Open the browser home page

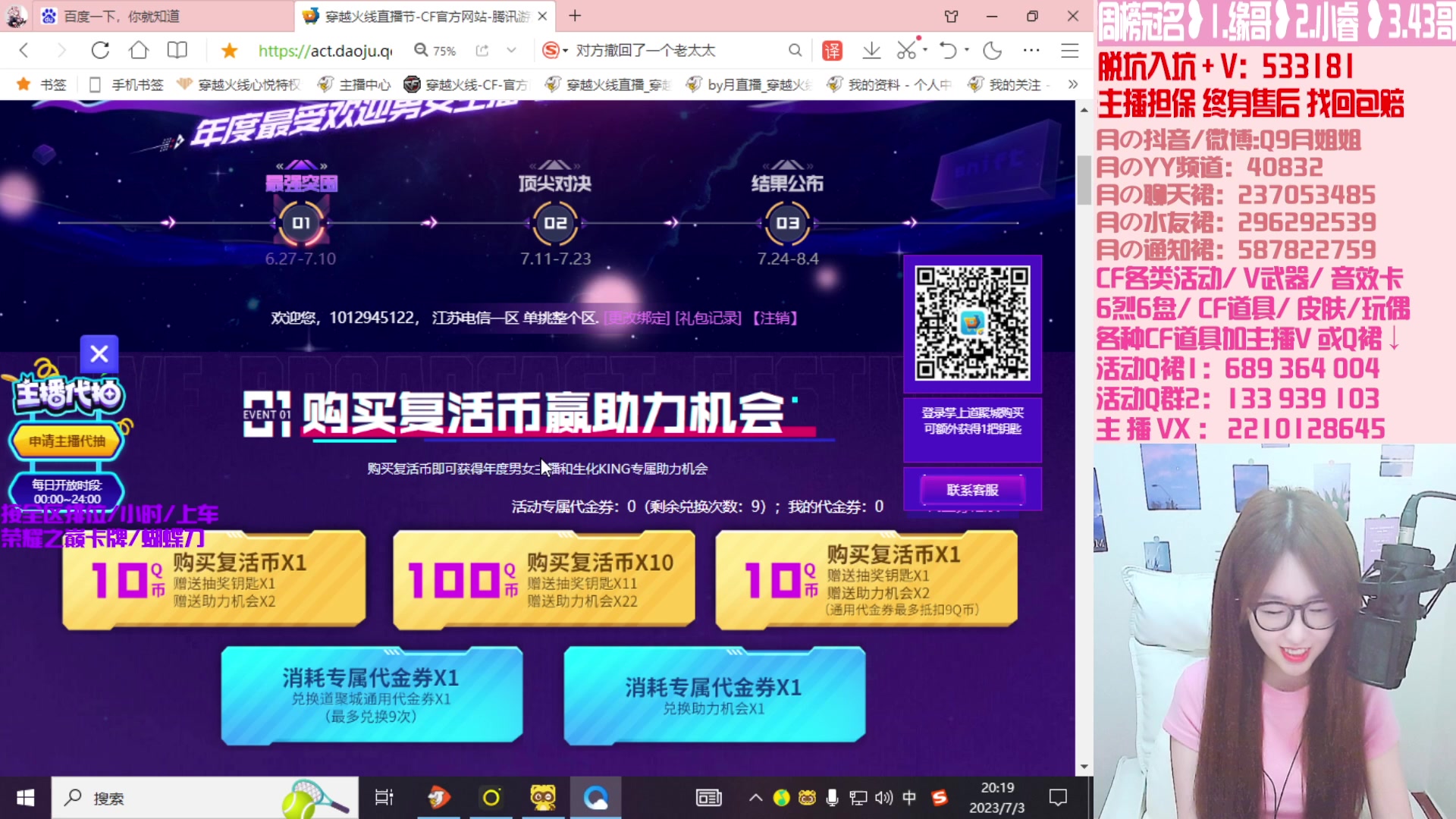point(139,51)
